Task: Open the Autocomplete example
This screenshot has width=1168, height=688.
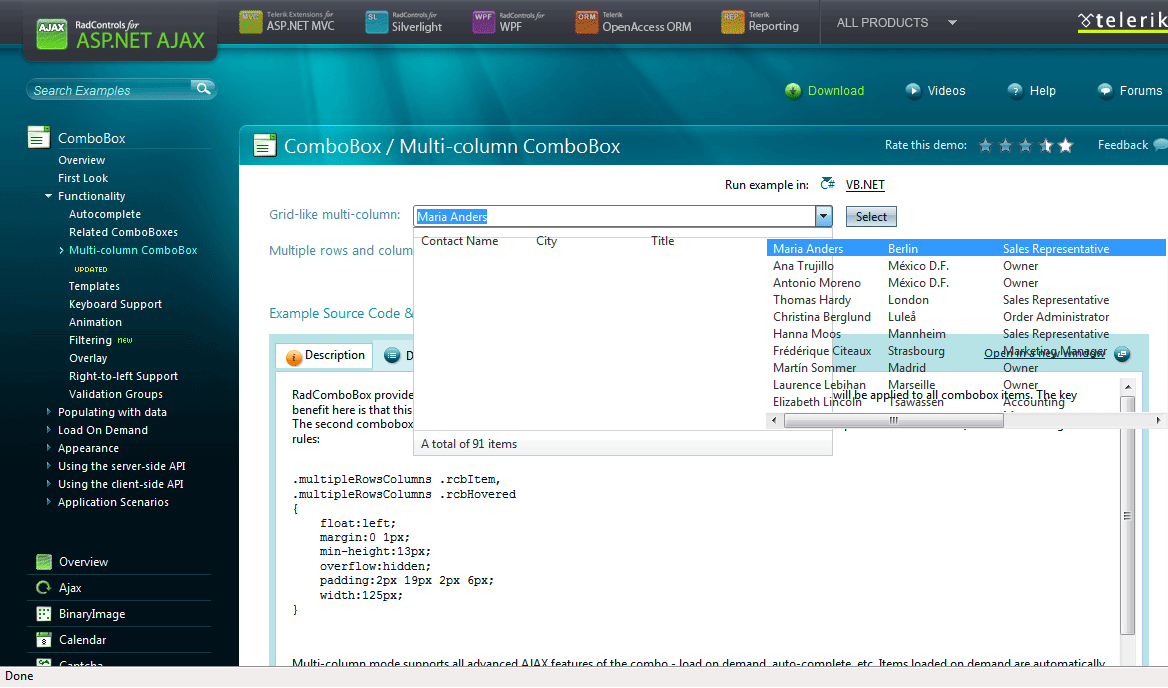Action: point(105,214)
